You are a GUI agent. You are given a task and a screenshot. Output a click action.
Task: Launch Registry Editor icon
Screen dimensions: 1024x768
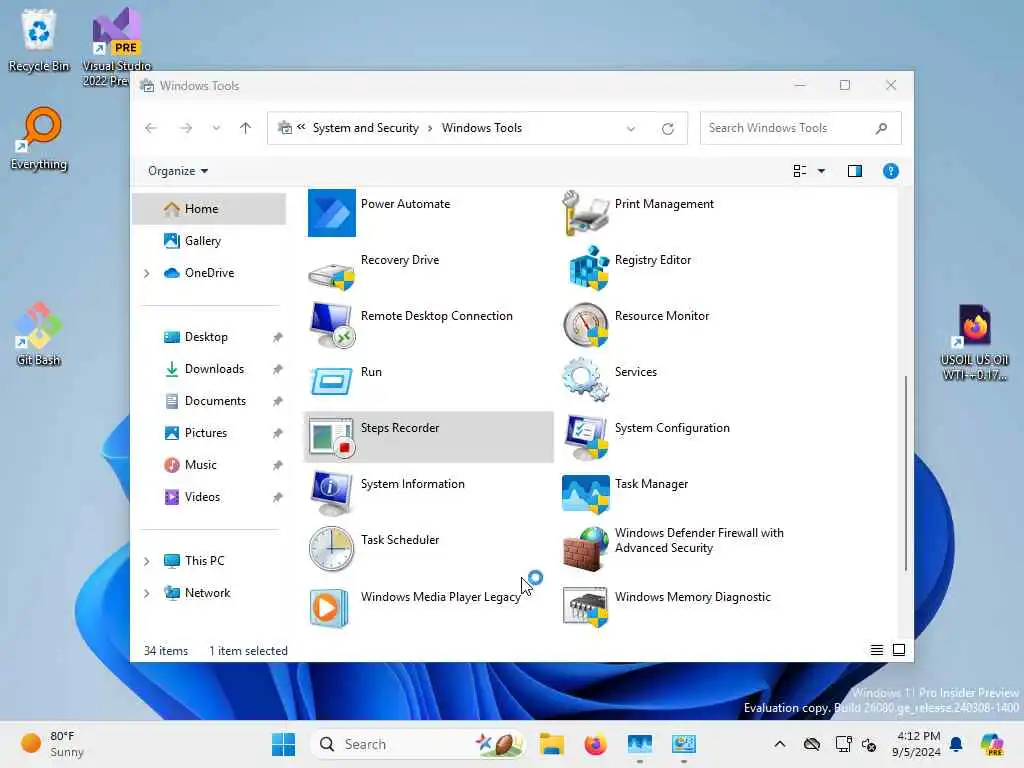click(x=588, y=268)
